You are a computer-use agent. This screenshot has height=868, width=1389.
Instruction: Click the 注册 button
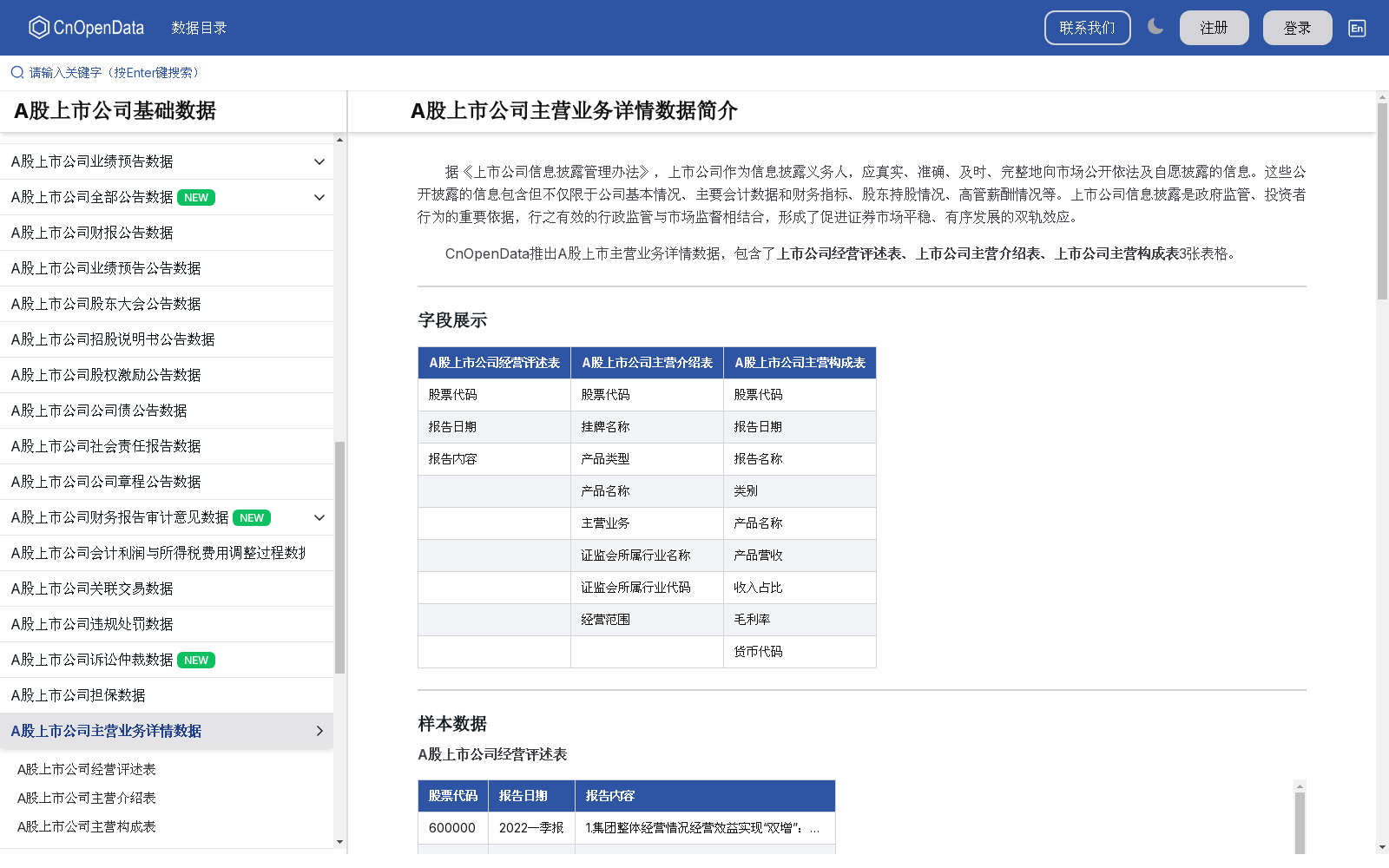point(1214,27)
